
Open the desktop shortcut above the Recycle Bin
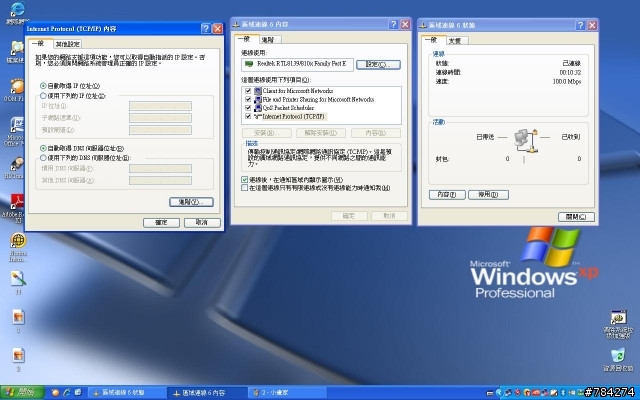point(618,318)
